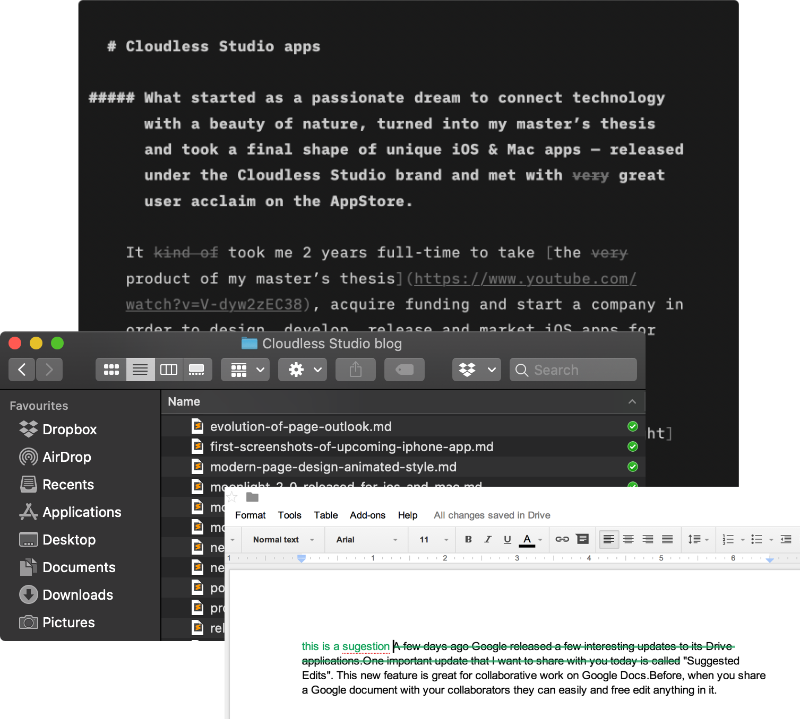Switch Finder to icon view
Image resolution: width=800 pixels, height=719 pixels.
pos(111,369)
